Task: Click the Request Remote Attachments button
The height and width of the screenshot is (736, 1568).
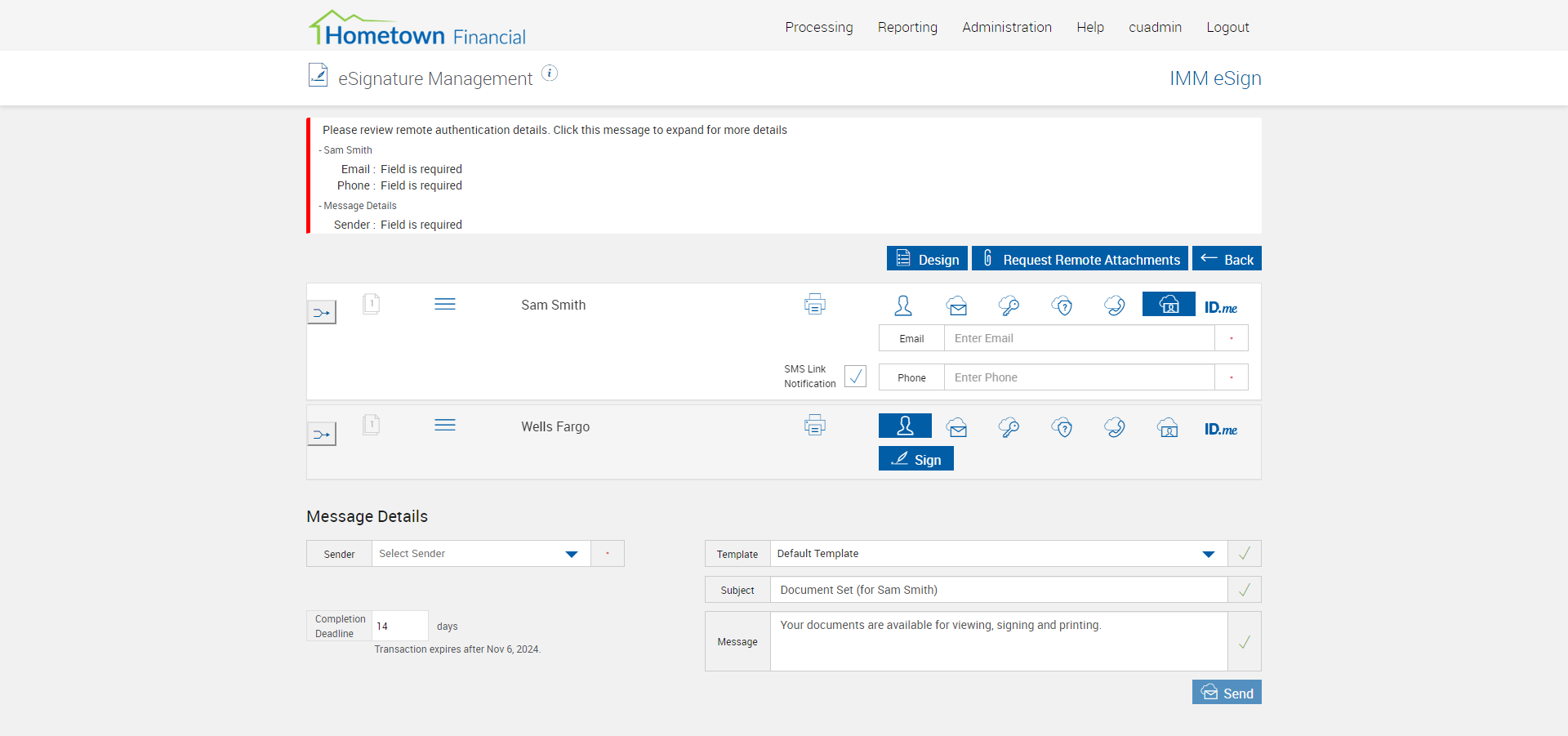Action: [x=1080, y=259]
